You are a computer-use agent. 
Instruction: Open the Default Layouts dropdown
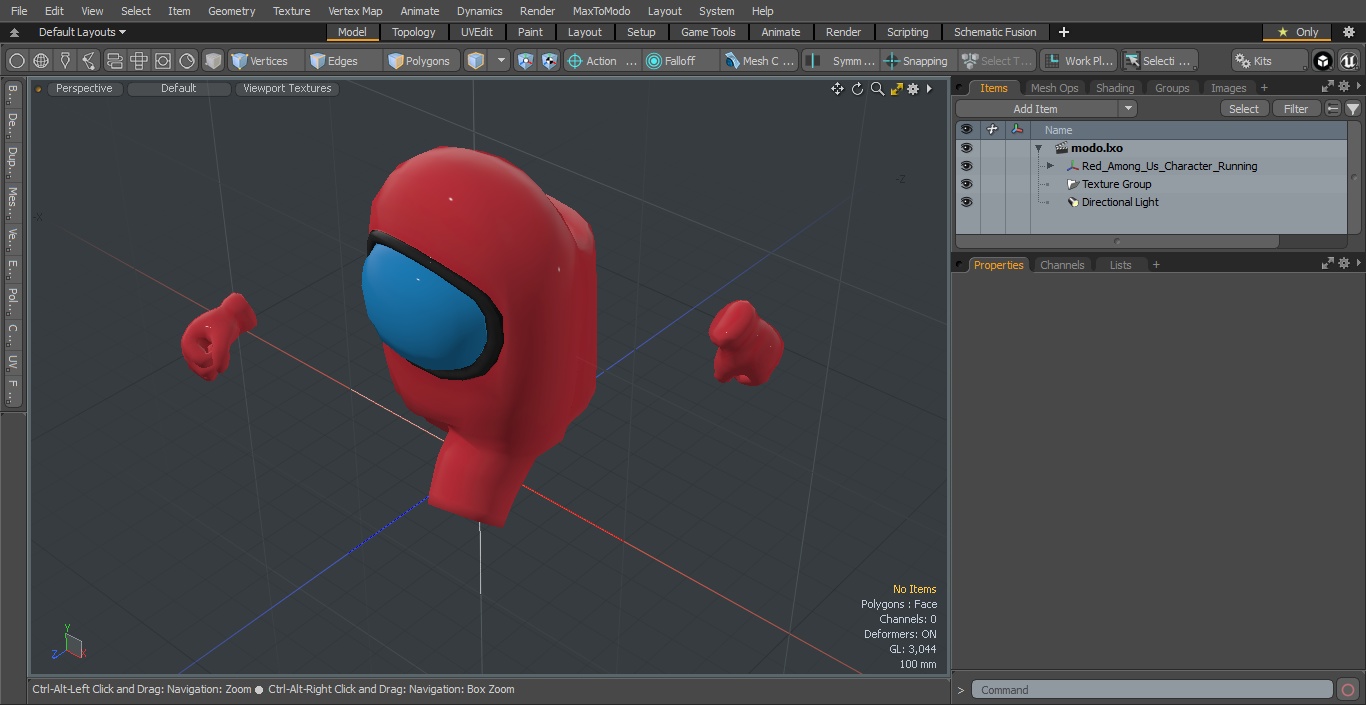pyautogui.click(x=82, y=32)
